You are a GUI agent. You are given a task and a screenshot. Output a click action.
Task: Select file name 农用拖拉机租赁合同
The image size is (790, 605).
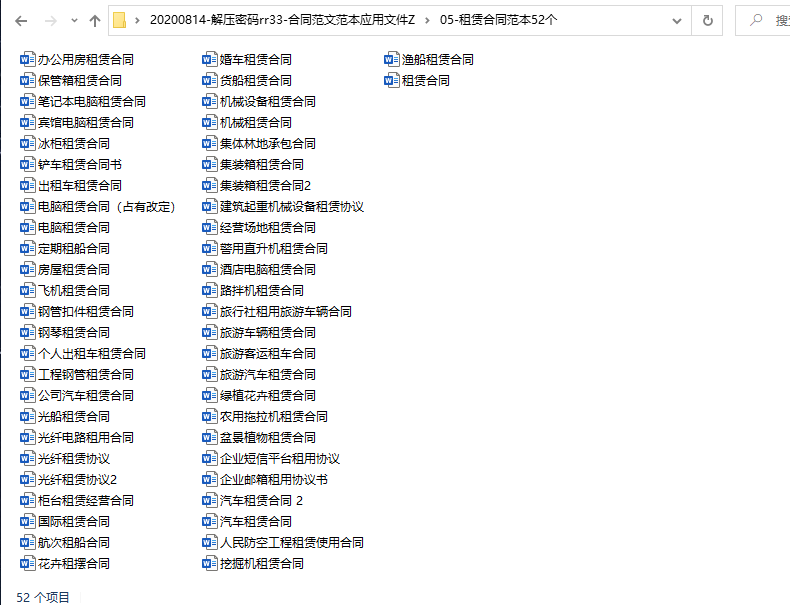coord(274,417)
